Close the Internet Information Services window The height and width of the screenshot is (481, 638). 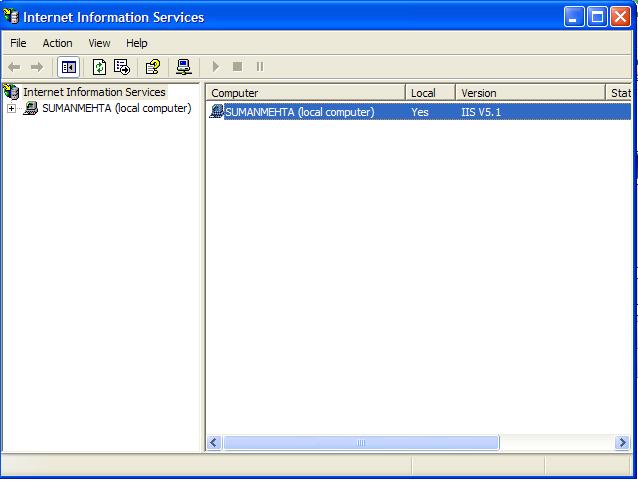pos(621,17)
